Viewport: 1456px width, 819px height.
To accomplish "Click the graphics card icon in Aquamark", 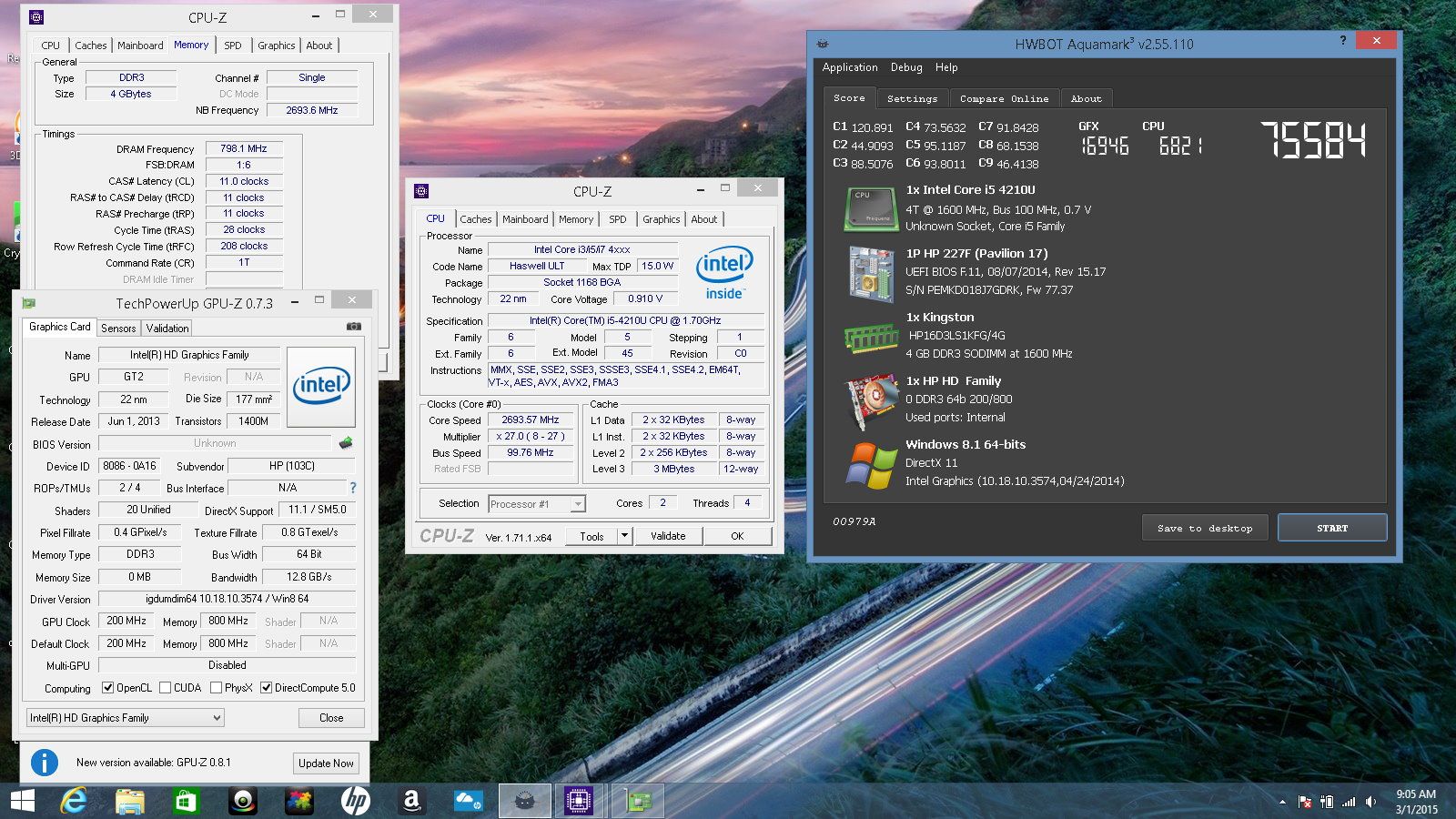I will click(871, 400).
